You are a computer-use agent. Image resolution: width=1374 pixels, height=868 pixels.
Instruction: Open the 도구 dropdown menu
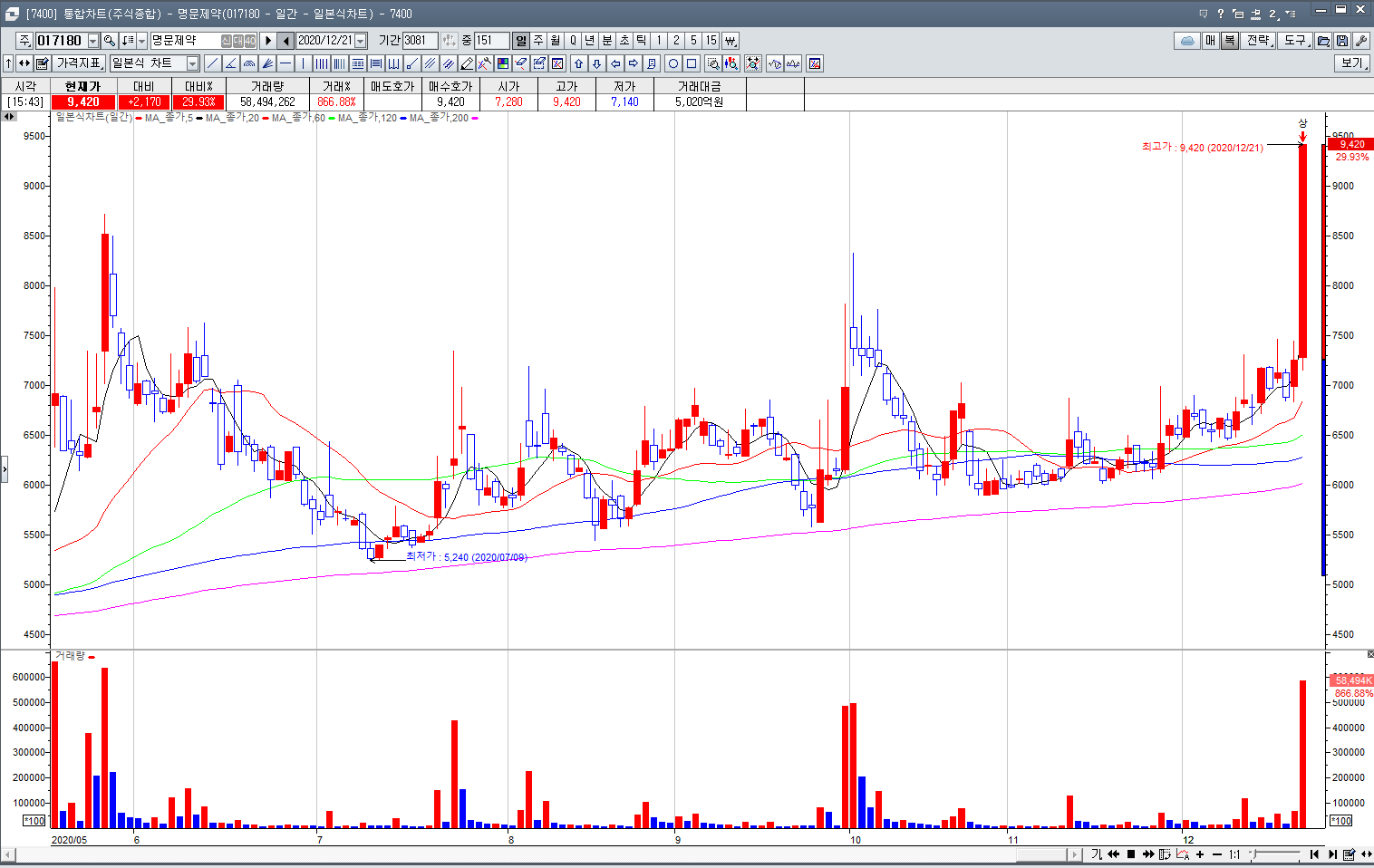[x=1296, y=41]
